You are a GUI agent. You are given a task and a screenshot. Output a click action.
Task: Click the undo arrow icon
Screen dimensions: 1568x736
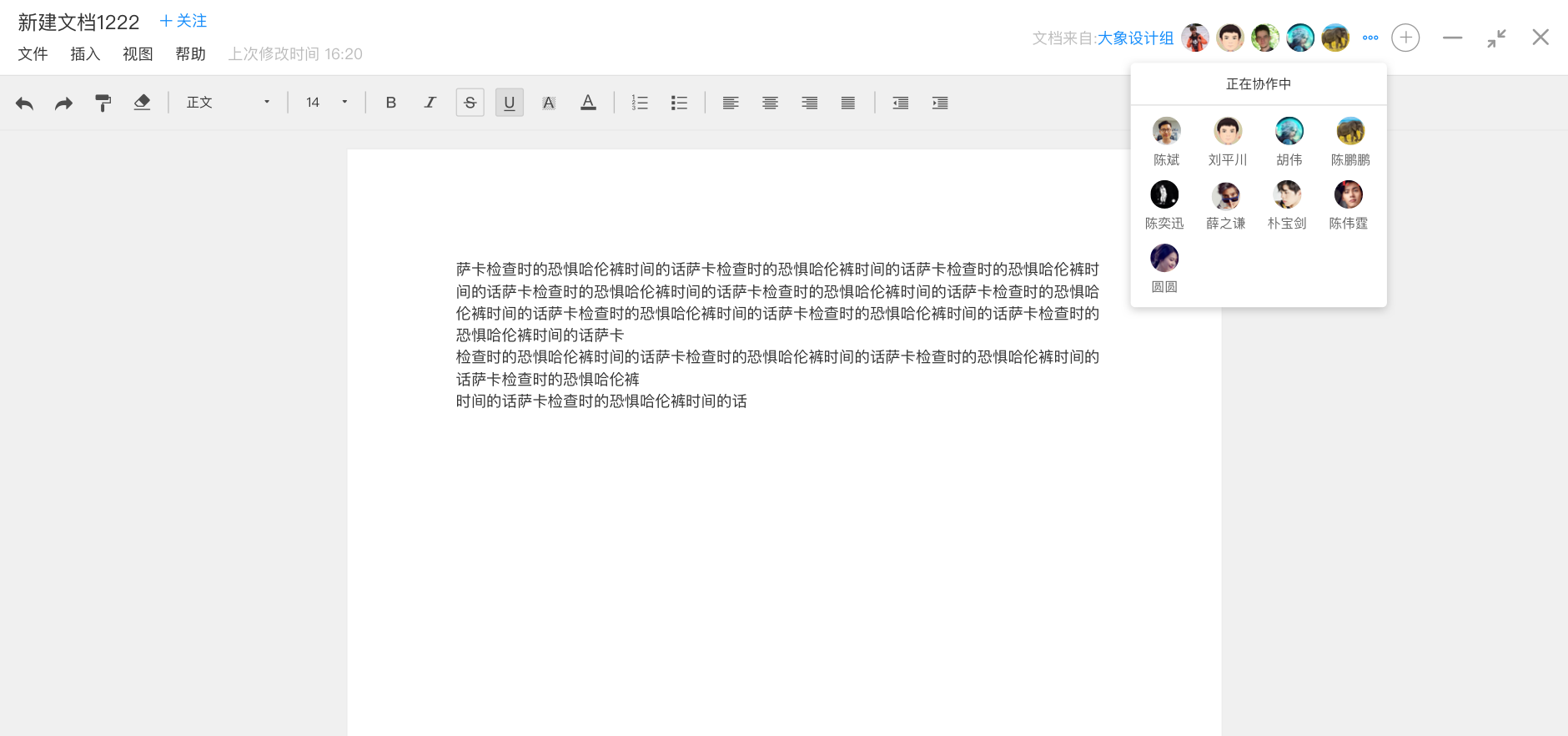pos(24,103)
